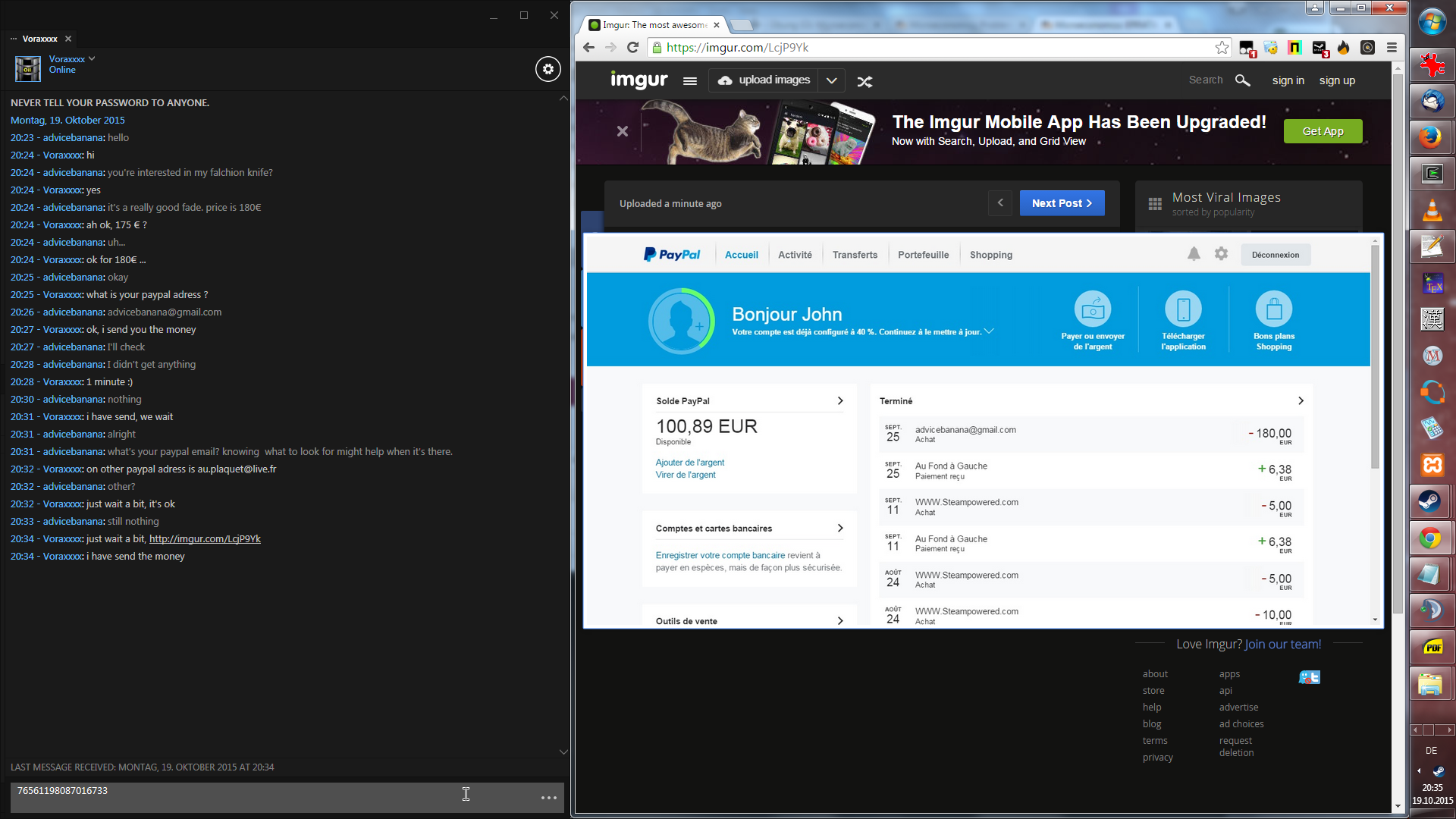This screenshot has width=1456, height=819.
Task: Click the Next Post button
Action: point(1061,203)
